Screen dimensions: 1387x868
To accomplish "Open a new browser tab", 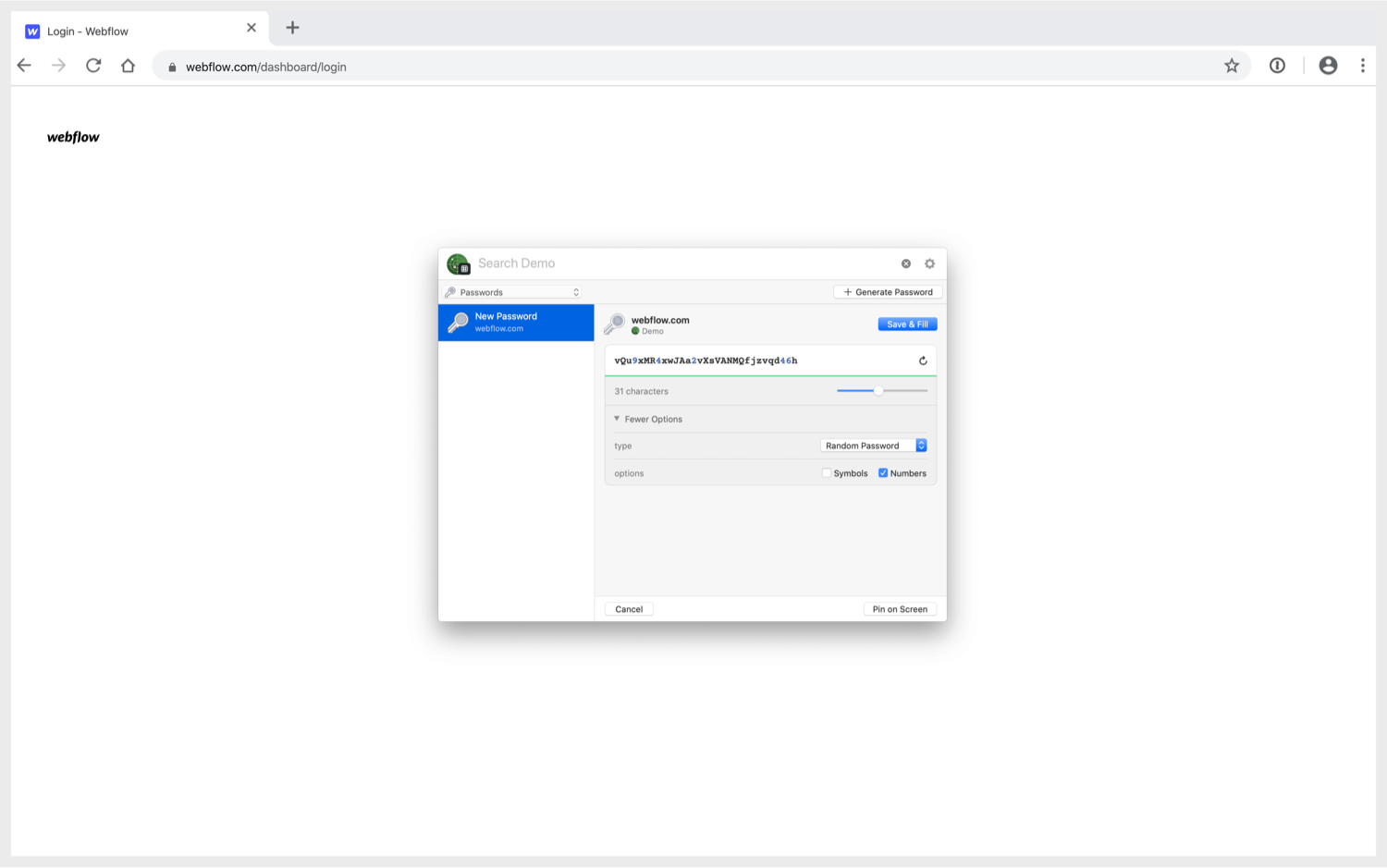I will (292, 28).
